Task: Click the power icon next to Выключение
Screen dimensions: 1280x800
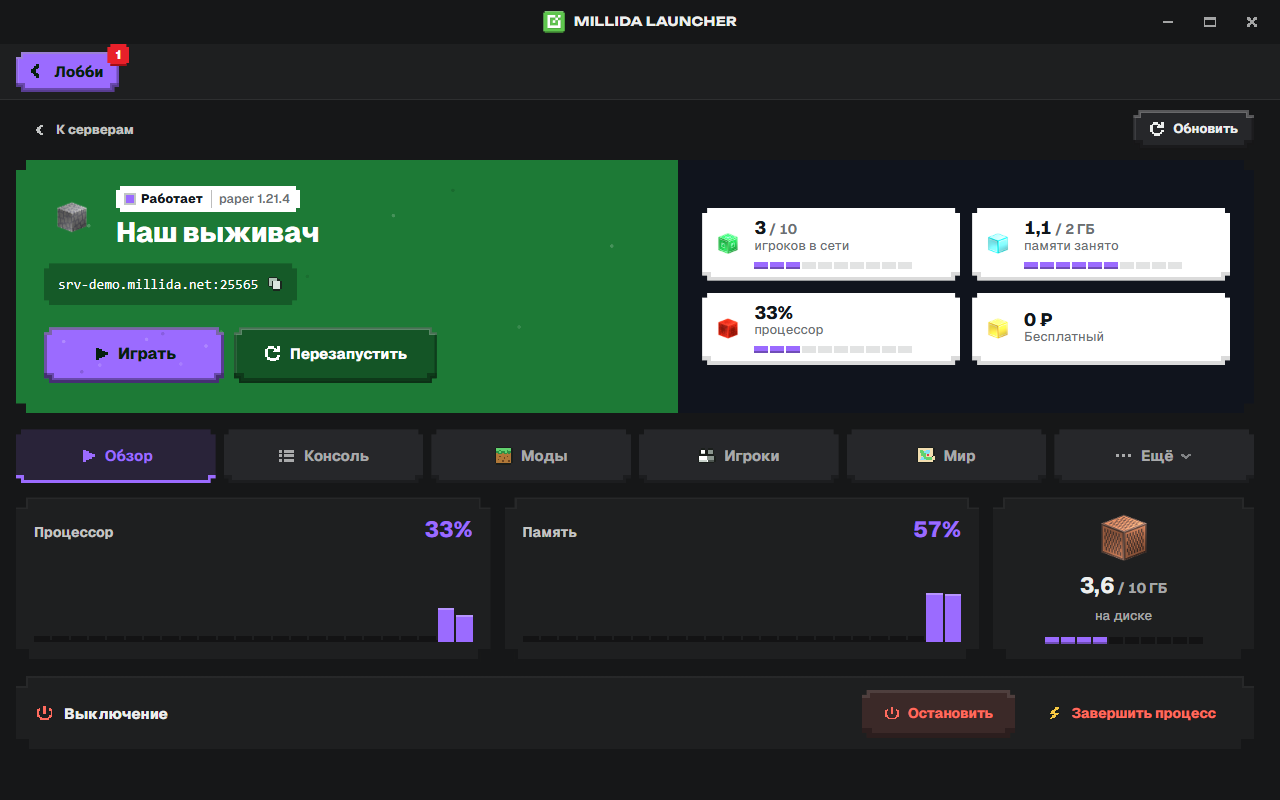Action: pyautogui.click(x=44, y=713)
